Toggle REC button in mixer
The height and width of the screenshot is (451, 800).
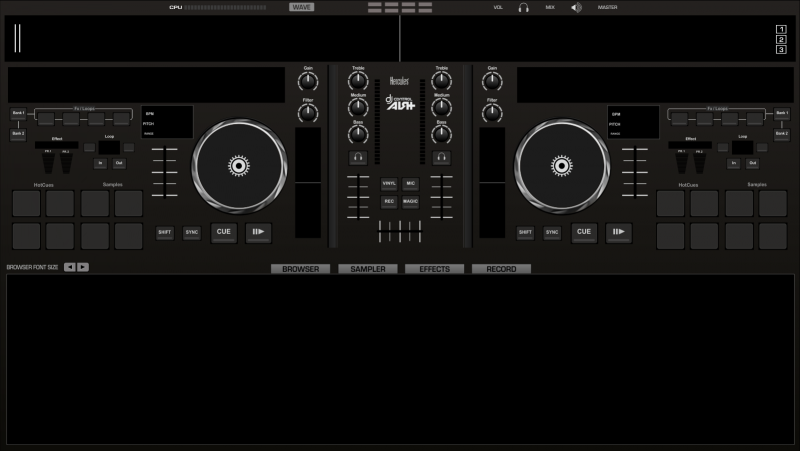click(x=389, y=202)
